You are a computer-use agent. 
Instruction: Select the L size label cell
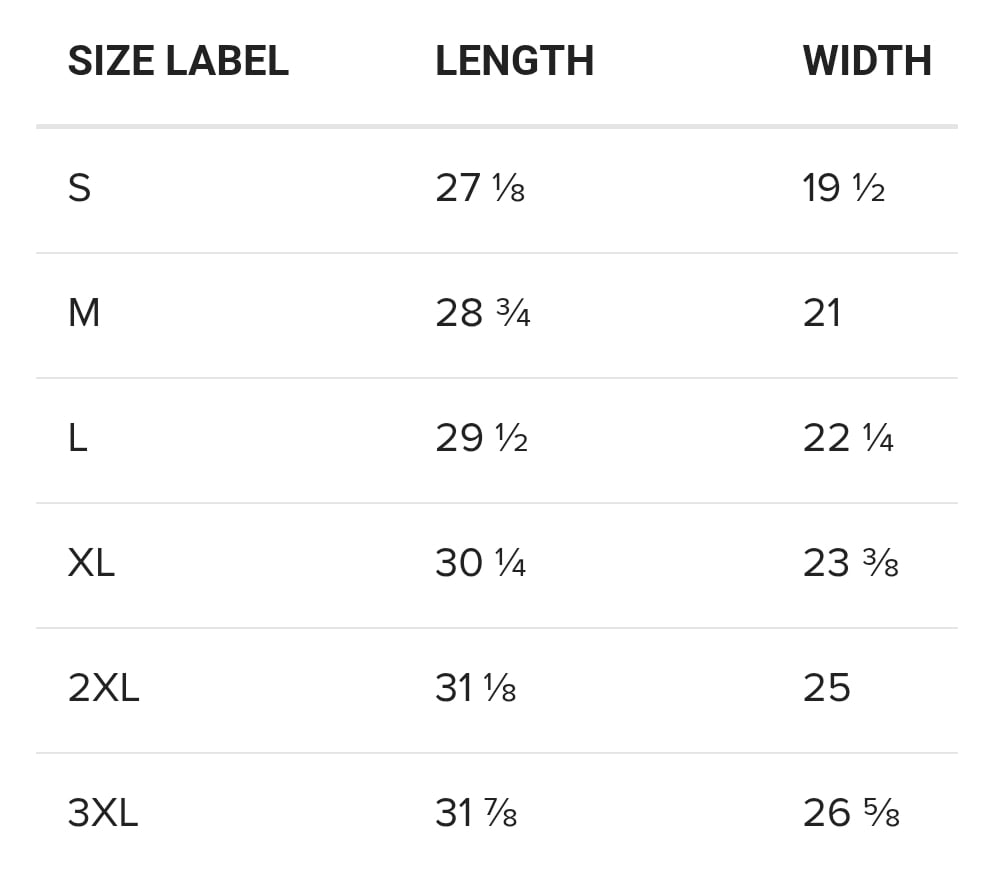point(78,438)
